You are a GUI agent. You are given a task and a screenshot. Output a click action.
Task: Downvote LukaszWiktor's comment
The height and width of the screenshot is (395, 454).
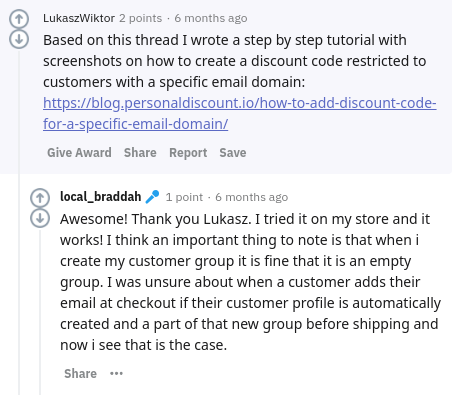pyautogui.click(x=19, y=39)
